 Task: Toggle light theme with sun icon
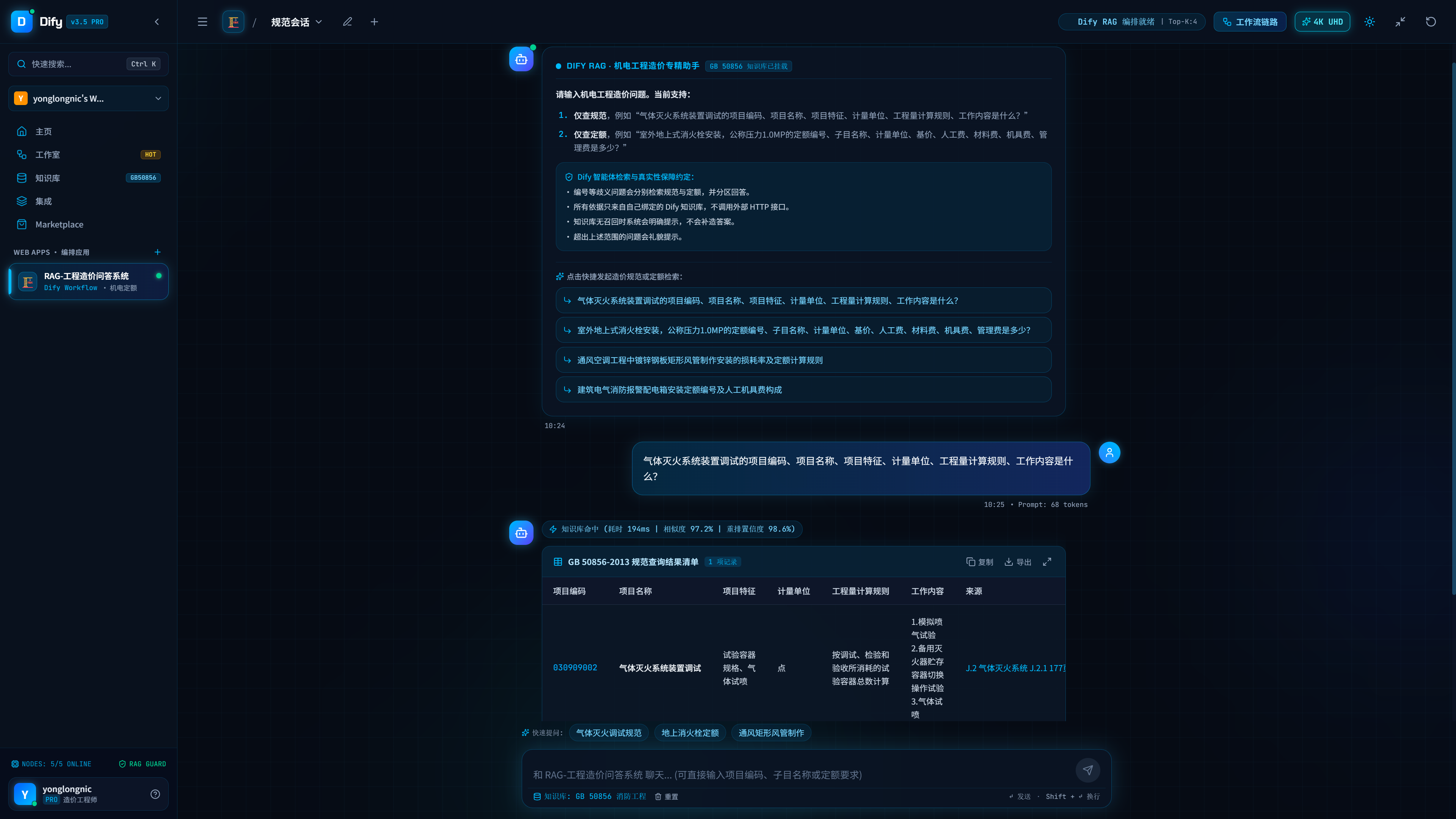pyautogui.click(x=1370, y=22)
